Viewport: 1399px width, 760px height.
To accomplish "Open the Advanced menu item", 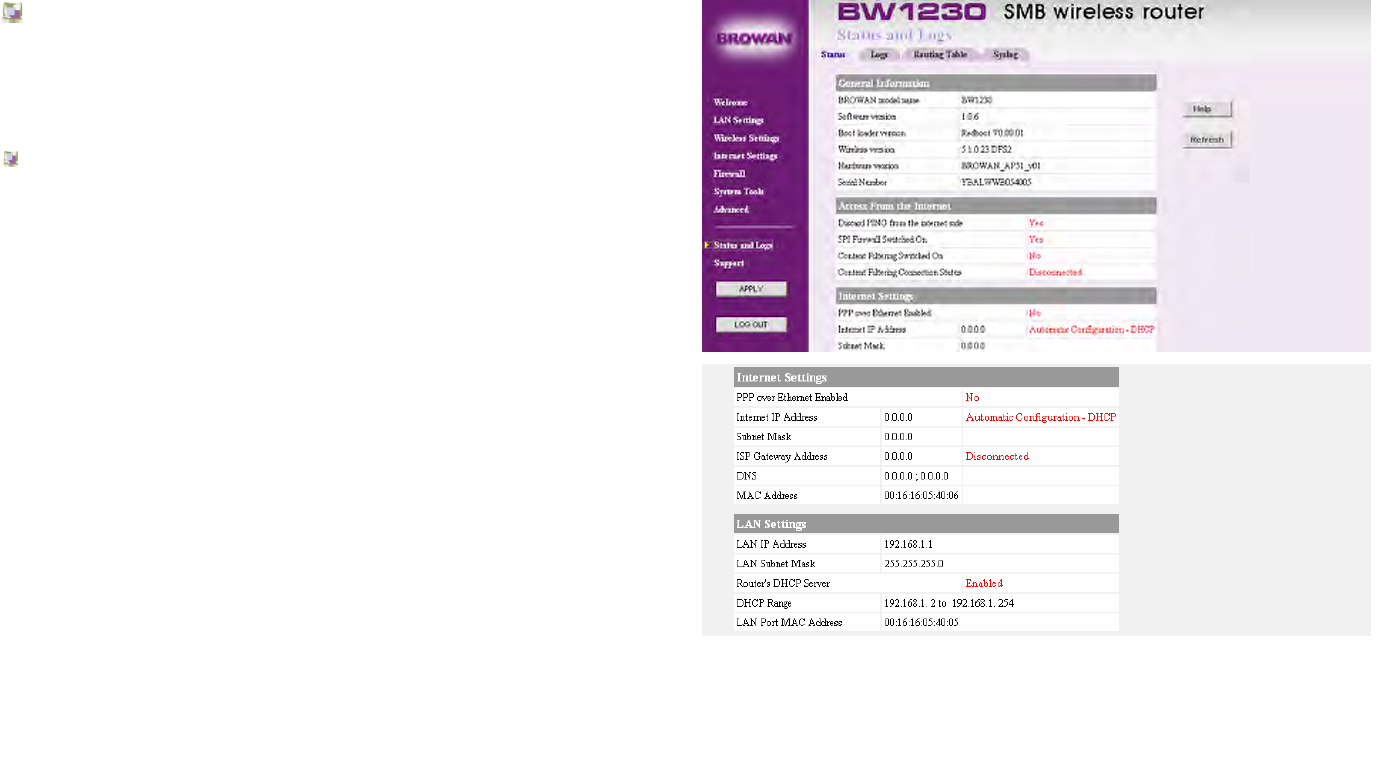I will click(731, 211).
